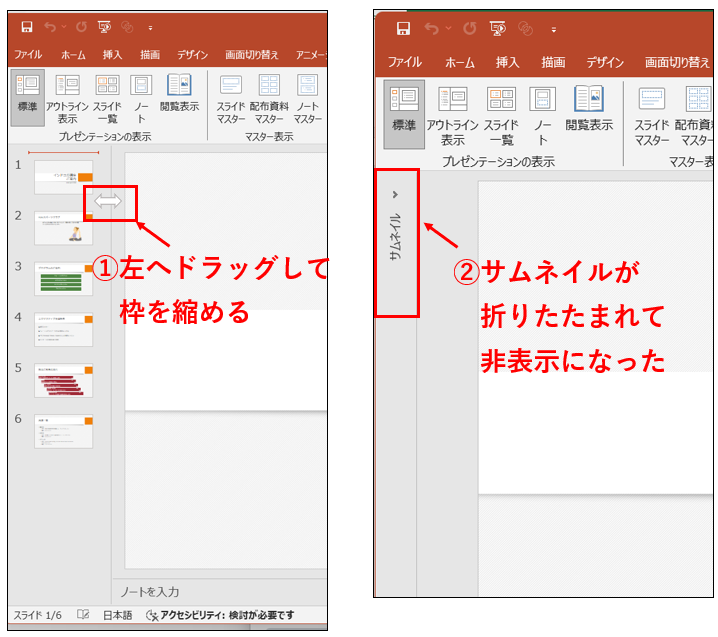Click touch/mouse mode icon in left window
The image size is (718, 637).
click(127, 27)
